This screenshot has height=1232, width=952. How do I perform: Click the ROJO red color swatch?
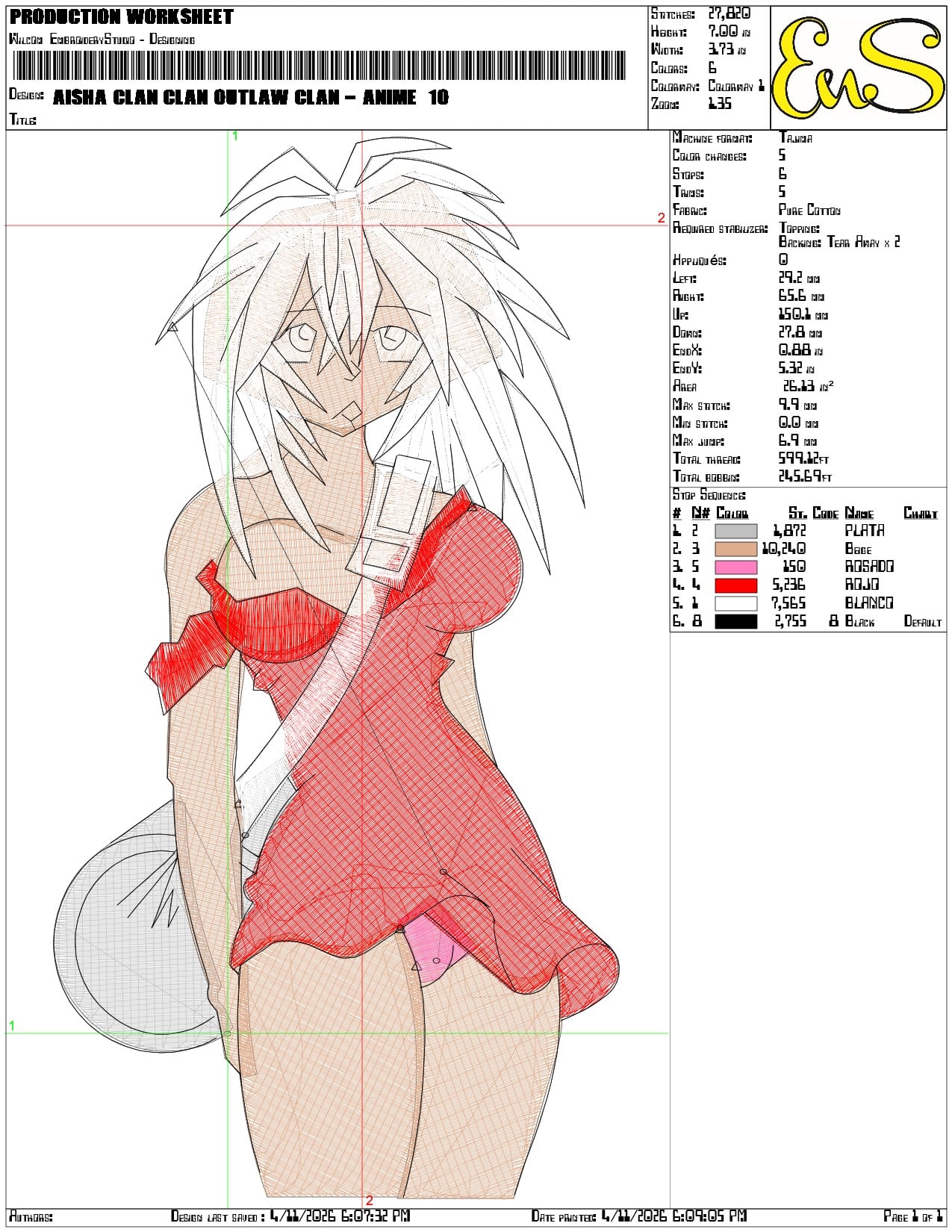pyautogui.click(x=735, y=585)
